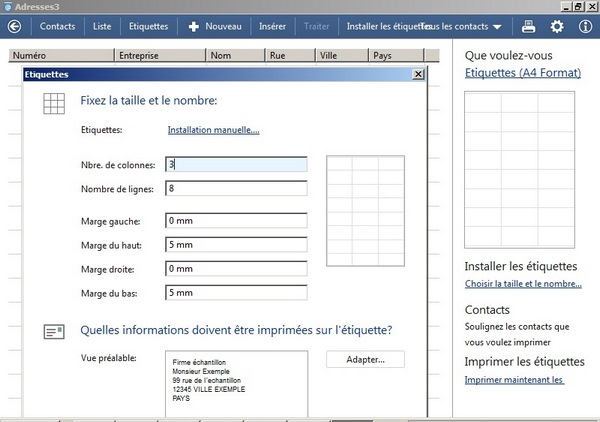
Task: Click the Contacts sidebar heading
Action: [487, 310]
